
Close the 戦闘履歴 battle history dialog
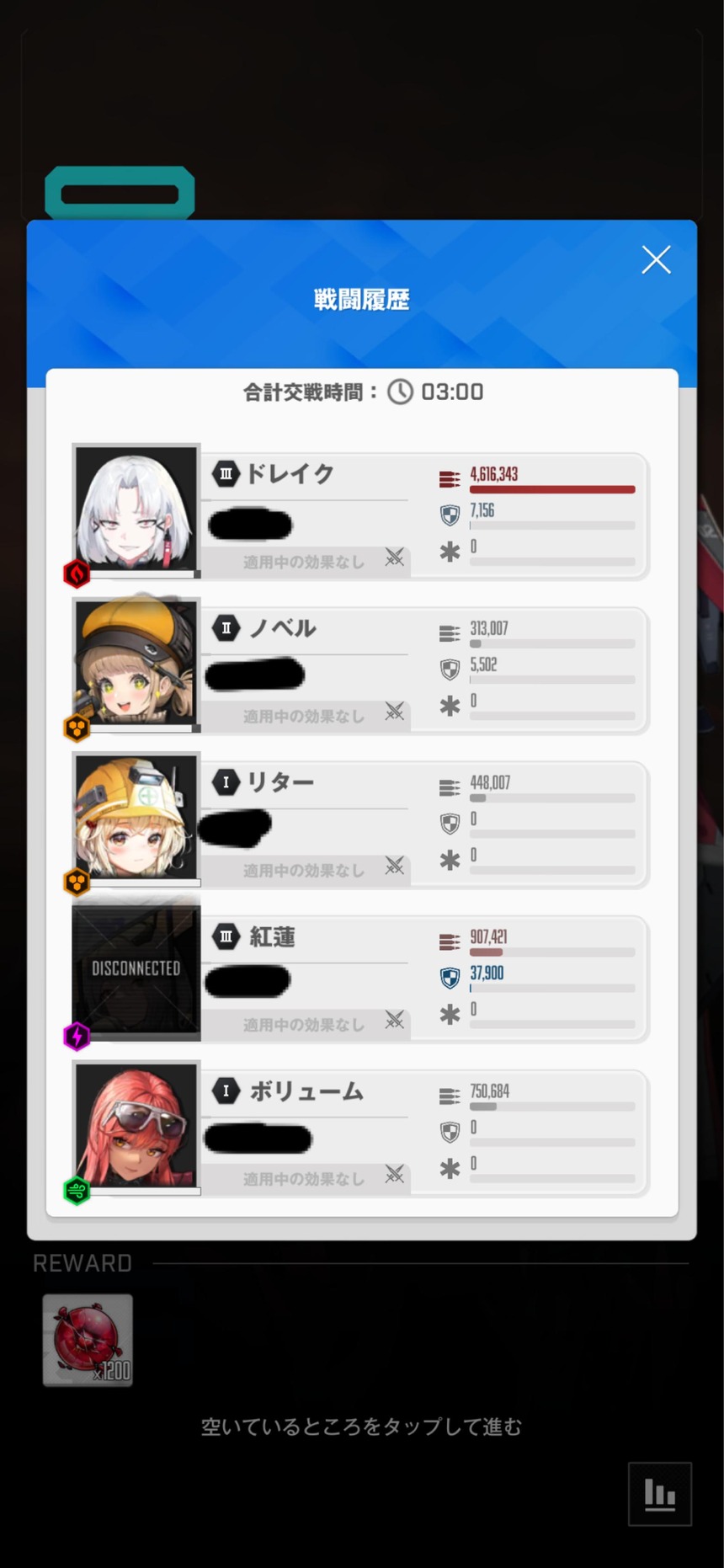pyautogui.click(x=656, y=259)
